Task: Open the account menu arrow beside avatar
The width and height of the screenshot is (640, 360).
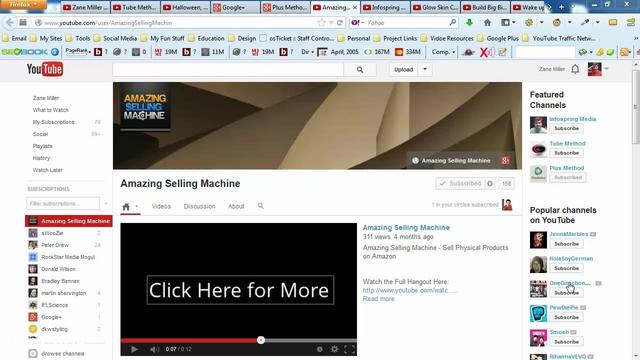Action: click(x=607, y=69)
